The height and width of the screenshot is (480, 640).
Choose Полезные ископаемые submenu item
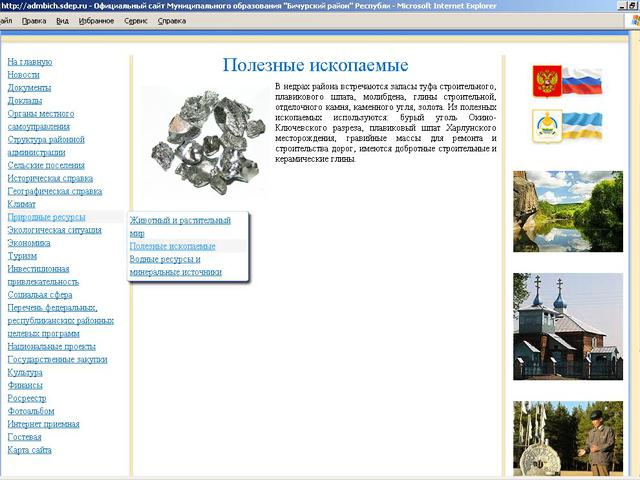[173, 246]
